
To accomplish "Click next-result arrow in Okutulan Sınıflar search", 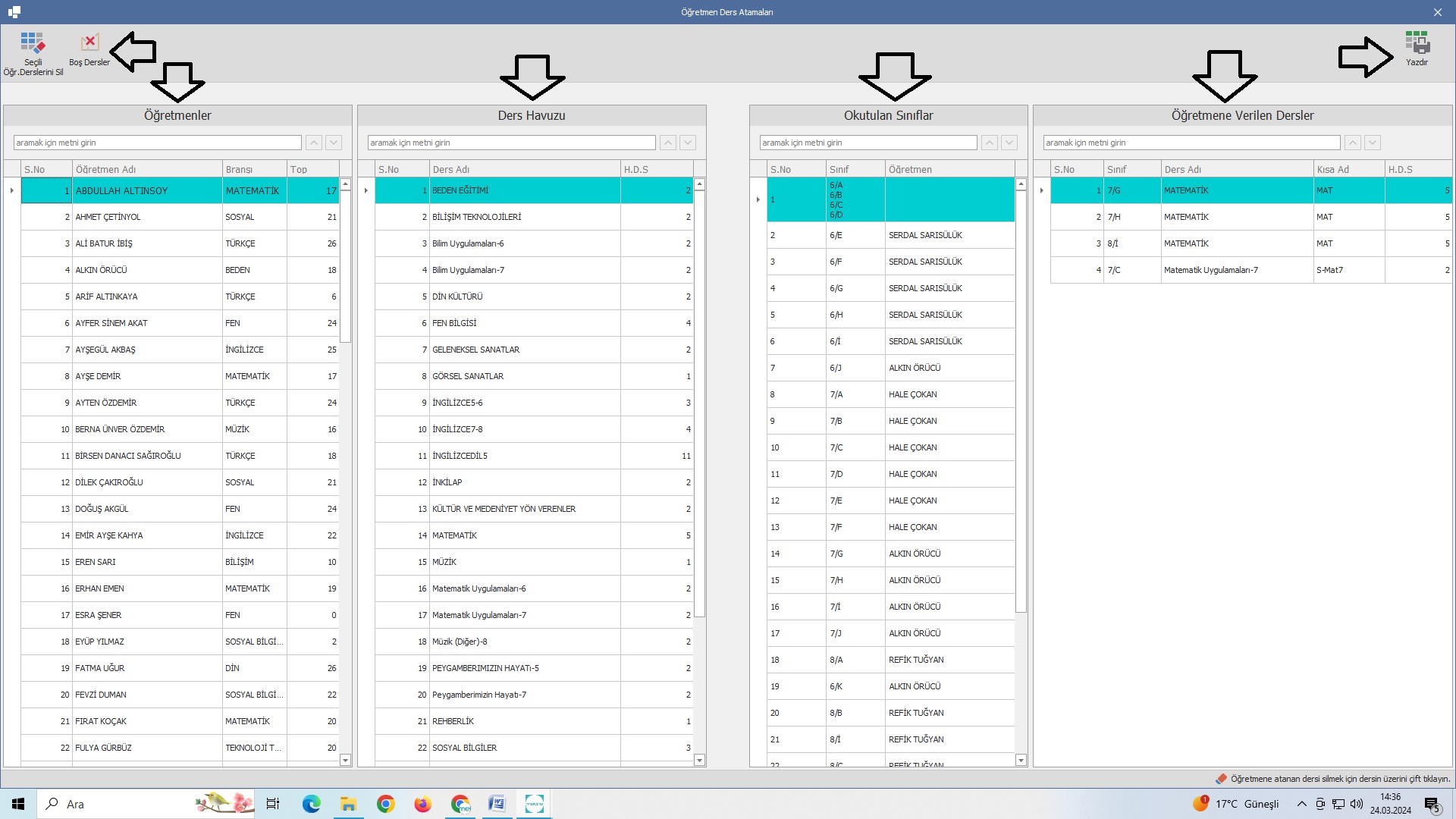I will (x=1009, y=143).
